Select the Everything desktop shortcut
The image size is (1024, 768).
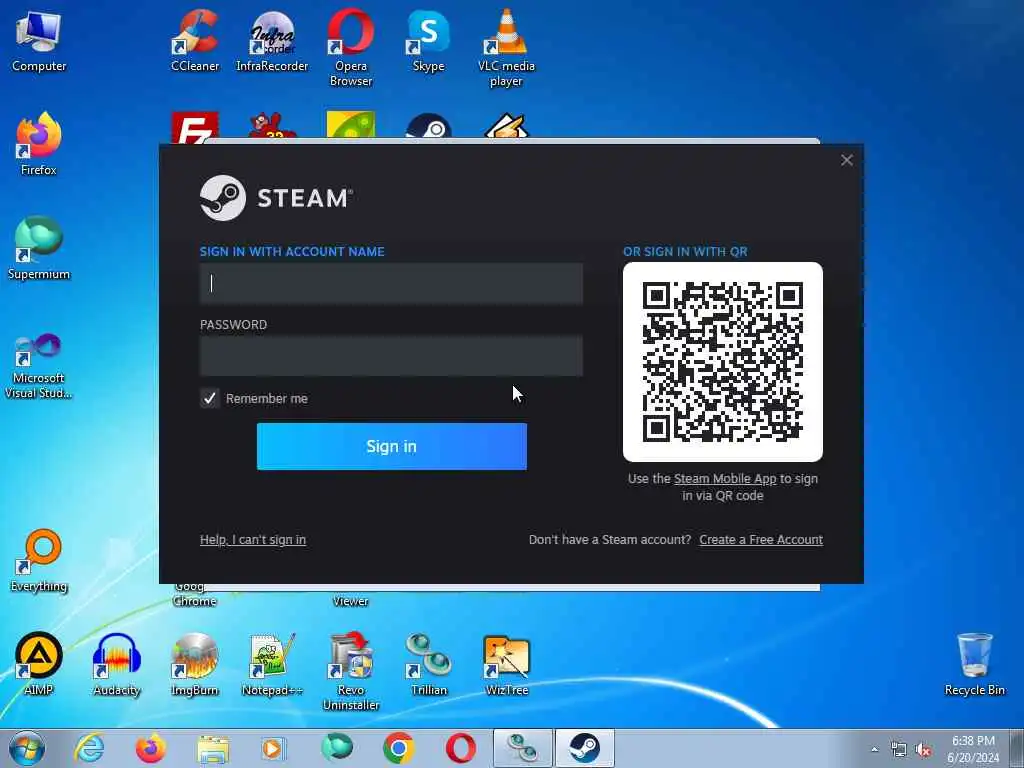(x=39, y=560)
